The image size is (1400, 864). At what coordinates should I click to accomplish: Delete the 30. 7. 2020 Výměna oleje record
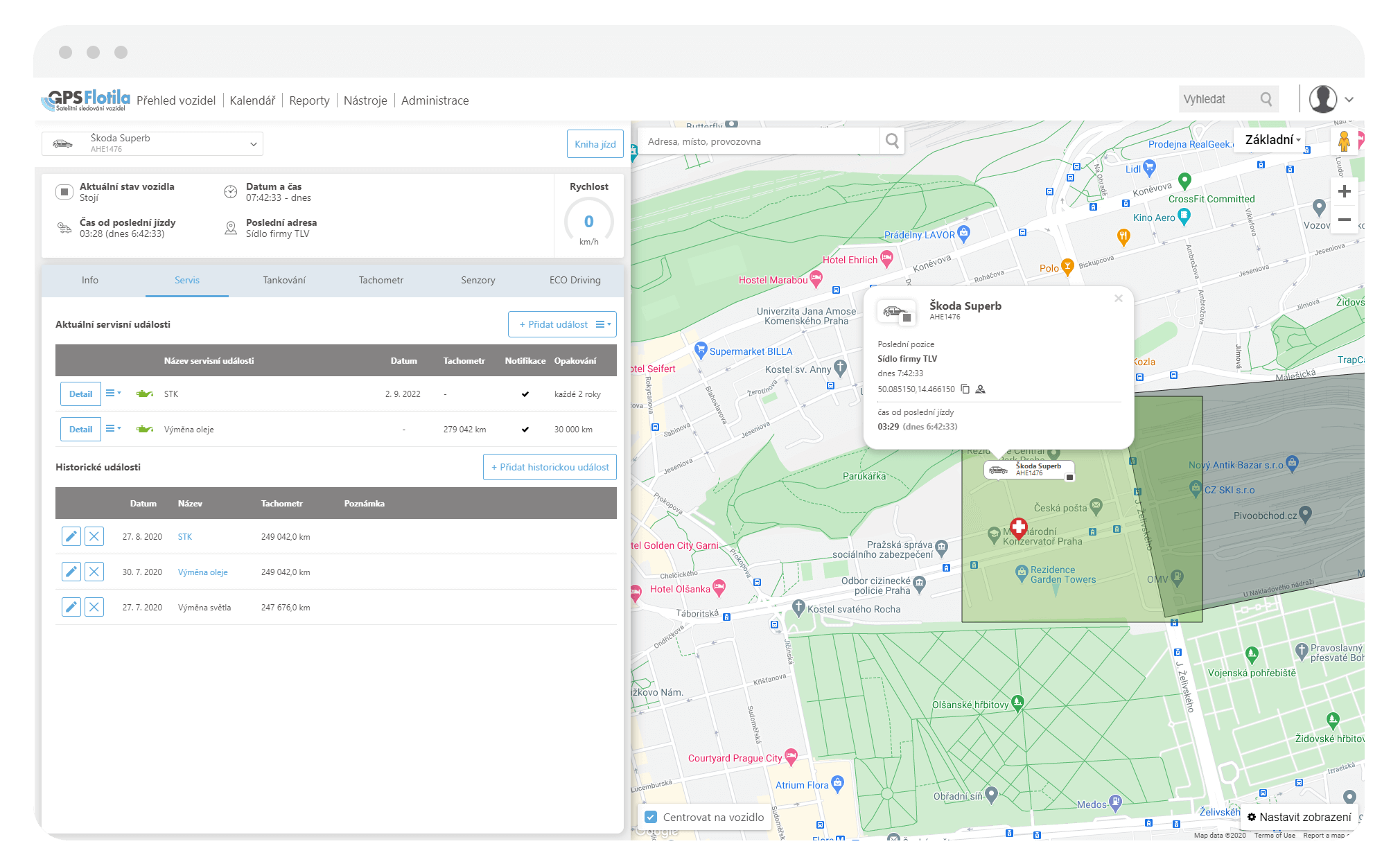click(94, 572)
